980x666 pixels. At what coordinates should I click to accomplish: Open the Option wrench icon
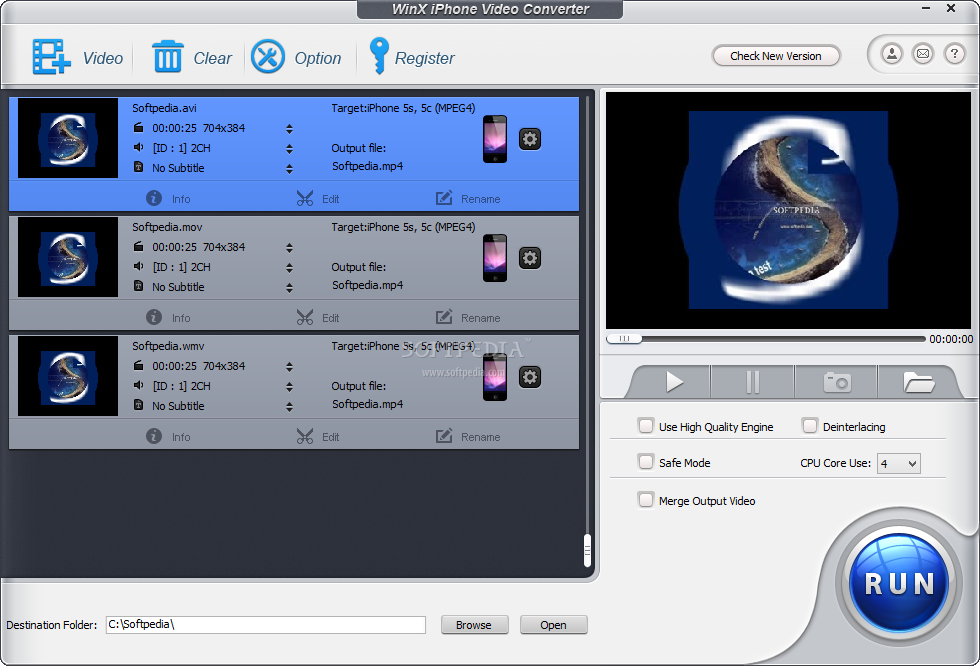pyautogui.click(x=268, y=57)
